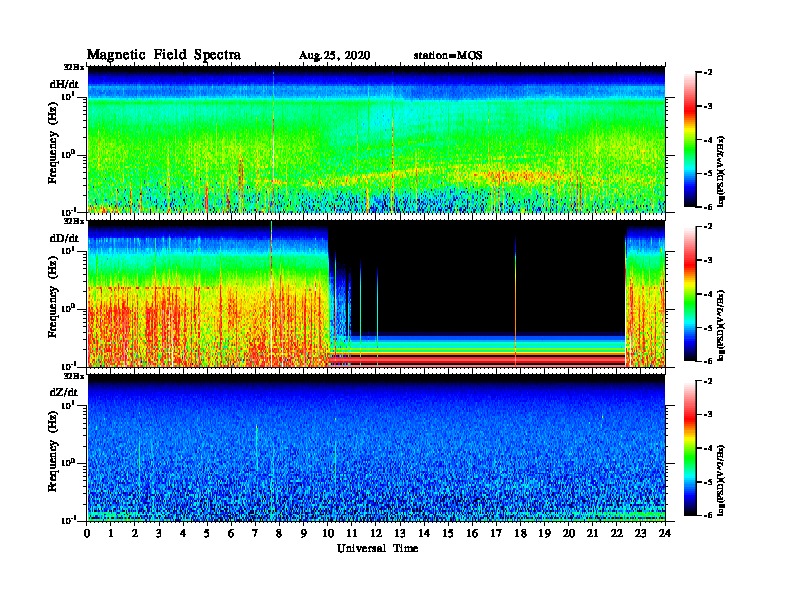
Task: Click the dD/dt panel color scale bar
Action: click(x=690, y=294)
